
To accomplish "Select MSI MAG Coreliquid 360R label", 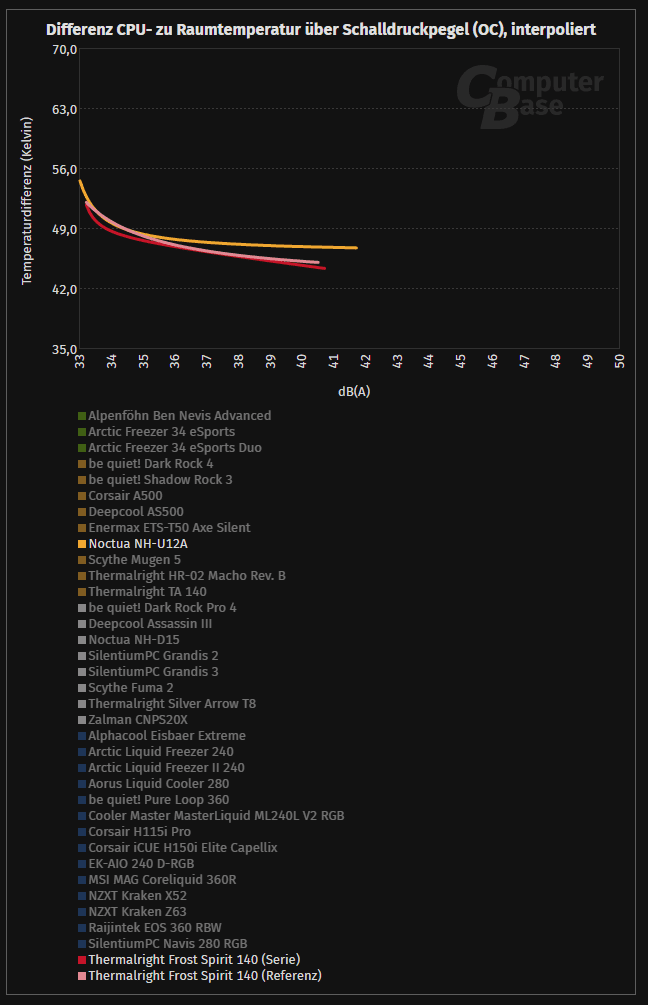I will pyautogui.click(x=162, y=880).
